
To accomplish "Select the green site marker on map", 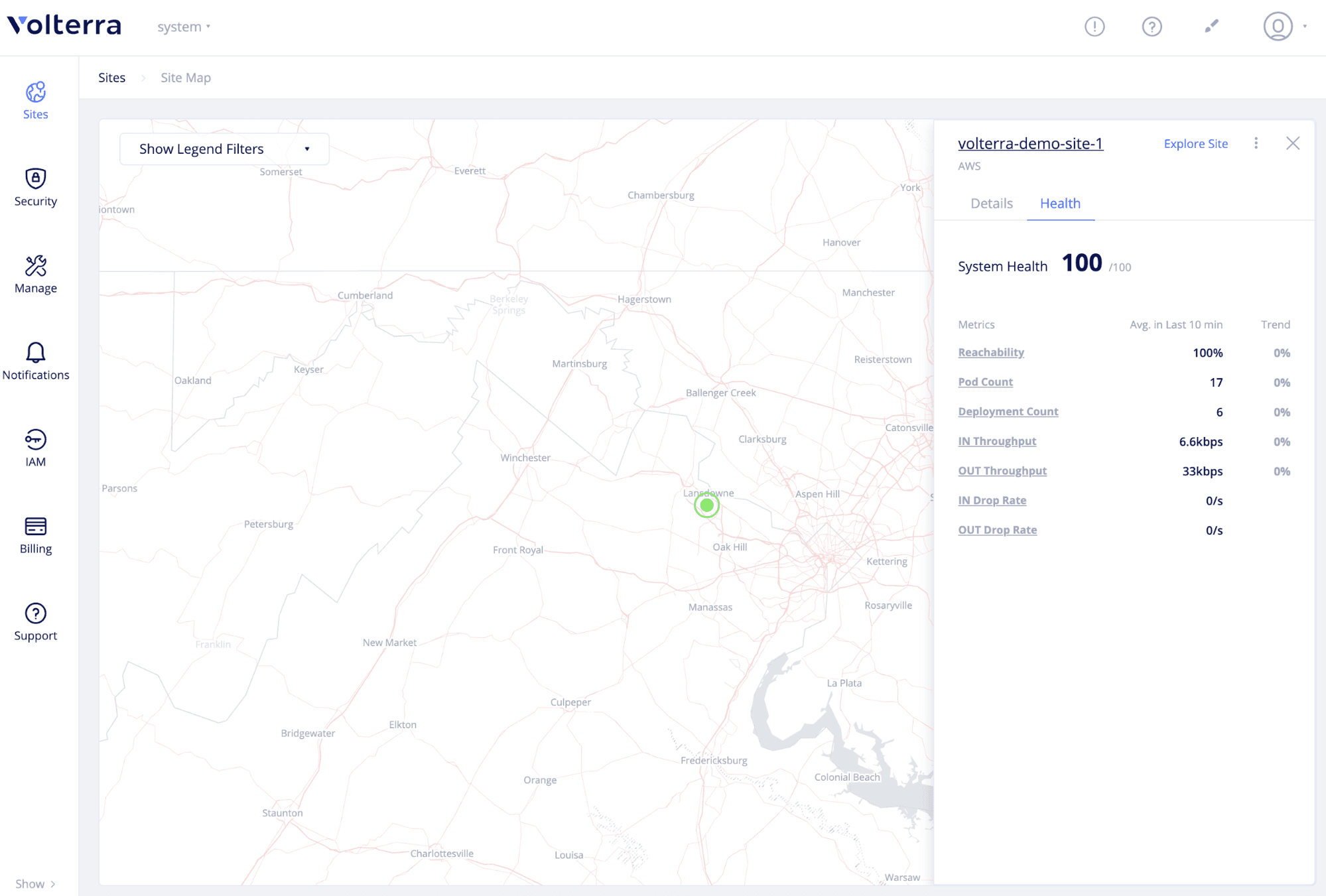I will (x=706, y=505).
